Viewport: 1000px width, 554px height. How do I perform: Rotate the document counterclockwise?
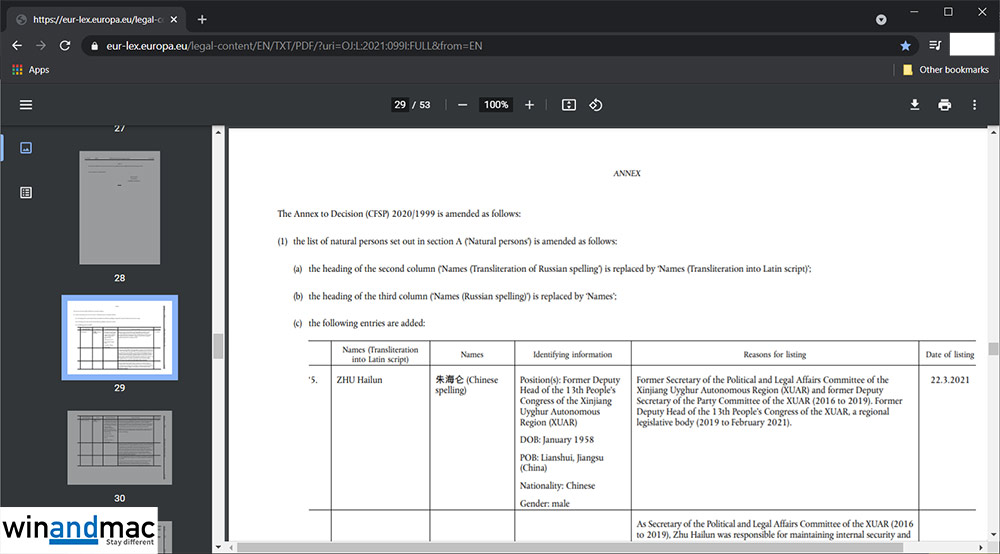tap(595, 105)
